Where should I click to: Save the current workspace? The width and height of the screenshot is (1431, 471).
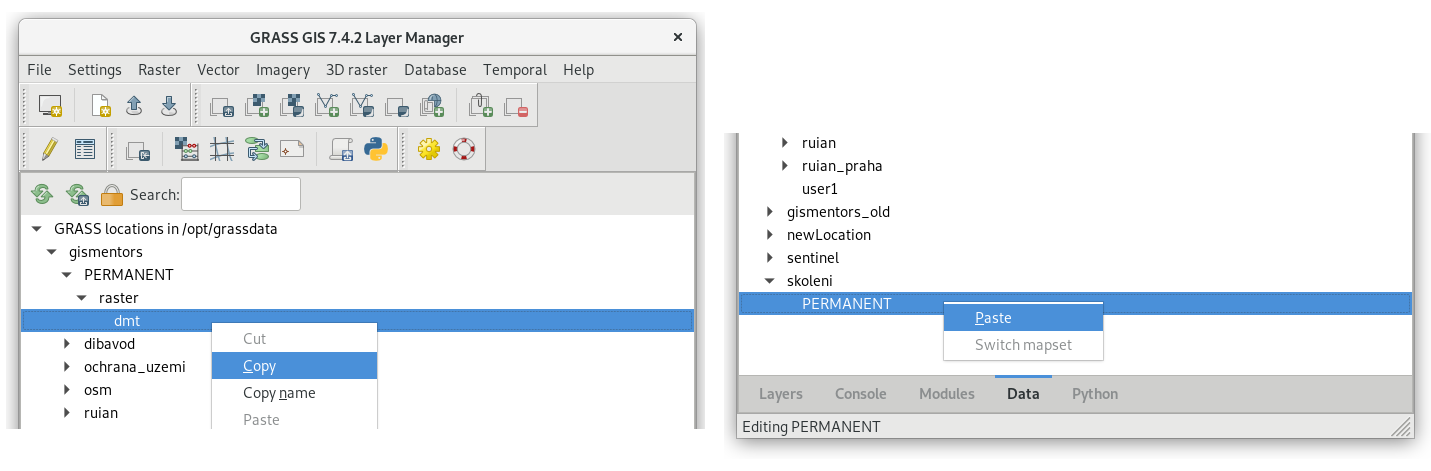(168, 106)
